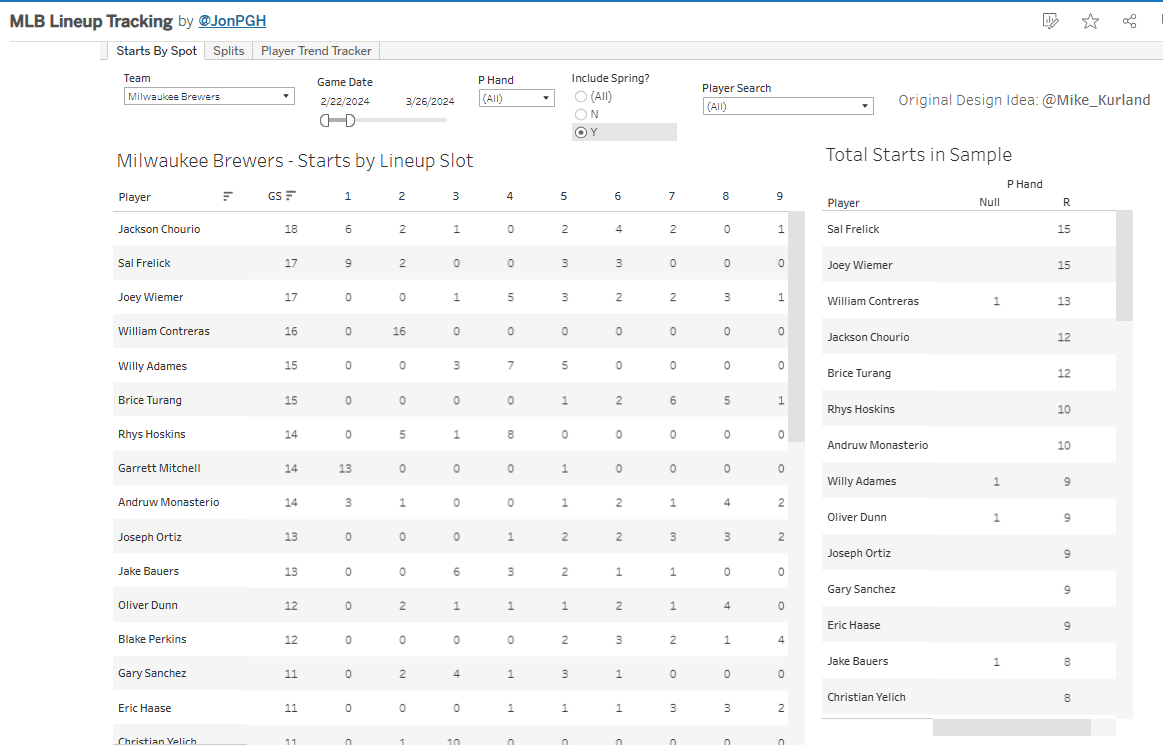Select Gary Sanchez in the lineup table

click(x=152, y=674)
